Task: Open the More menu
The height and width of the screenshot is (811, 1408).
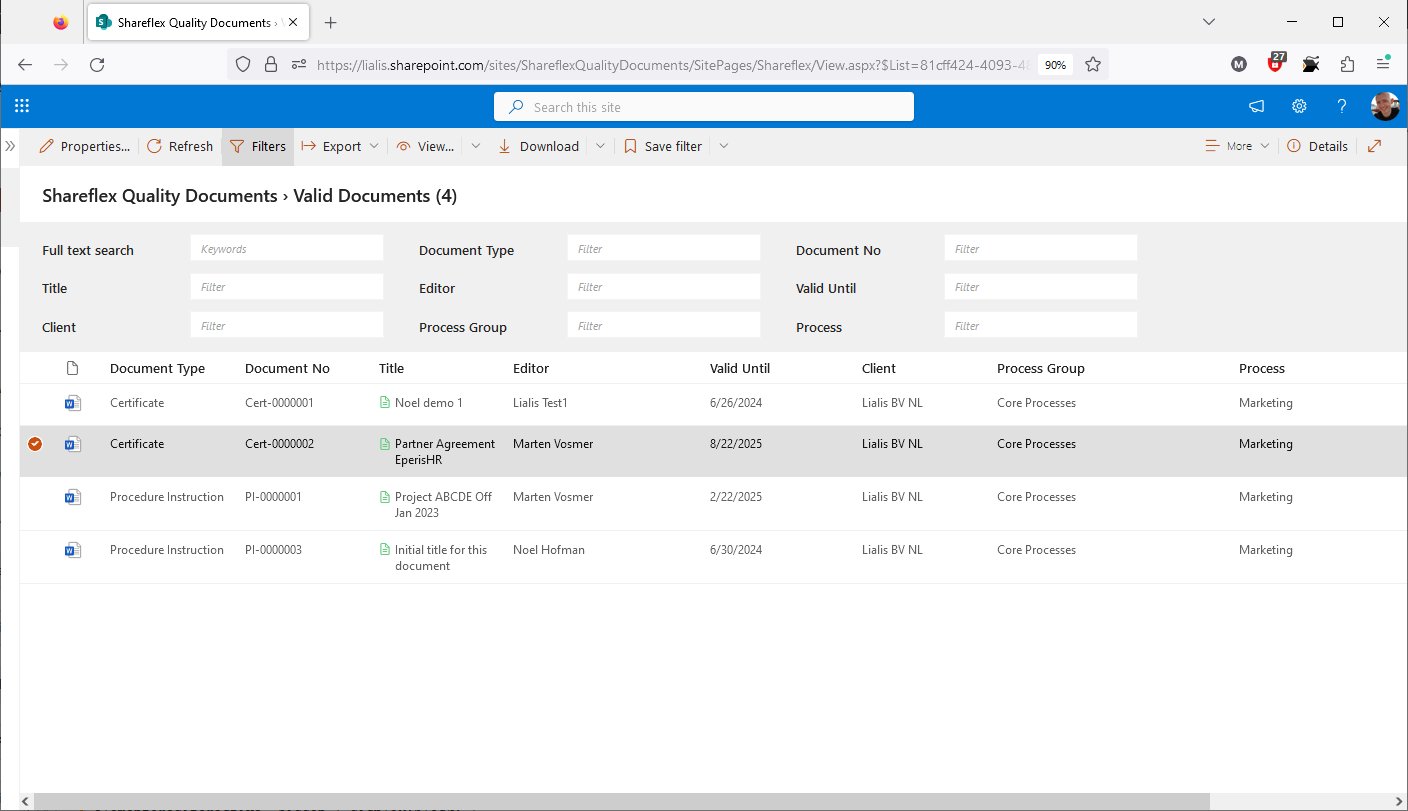Action: click(1238, 146)
